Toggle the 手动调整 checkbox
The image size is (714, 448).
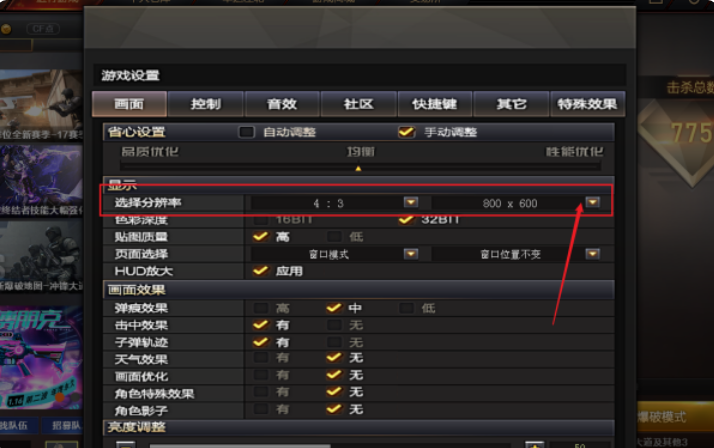407,132
